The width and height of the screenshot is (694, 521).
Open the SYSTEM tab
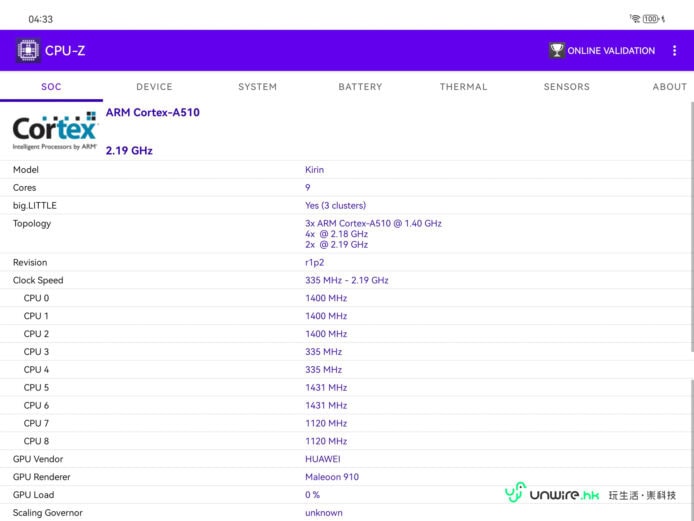(x=258, y=87)
